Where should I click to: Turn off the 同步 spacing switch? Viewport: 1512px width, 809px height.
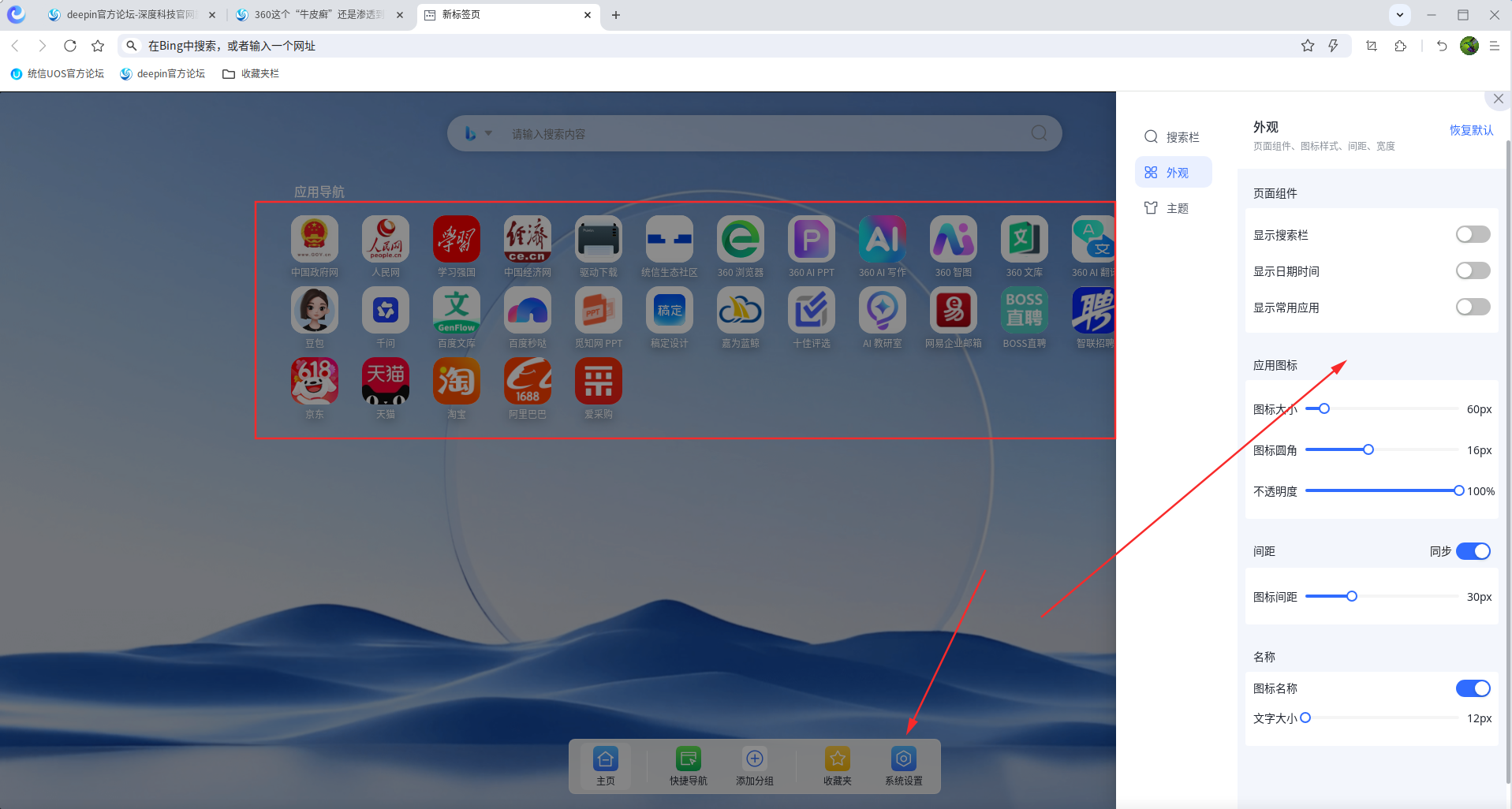tap(1473, 551)
